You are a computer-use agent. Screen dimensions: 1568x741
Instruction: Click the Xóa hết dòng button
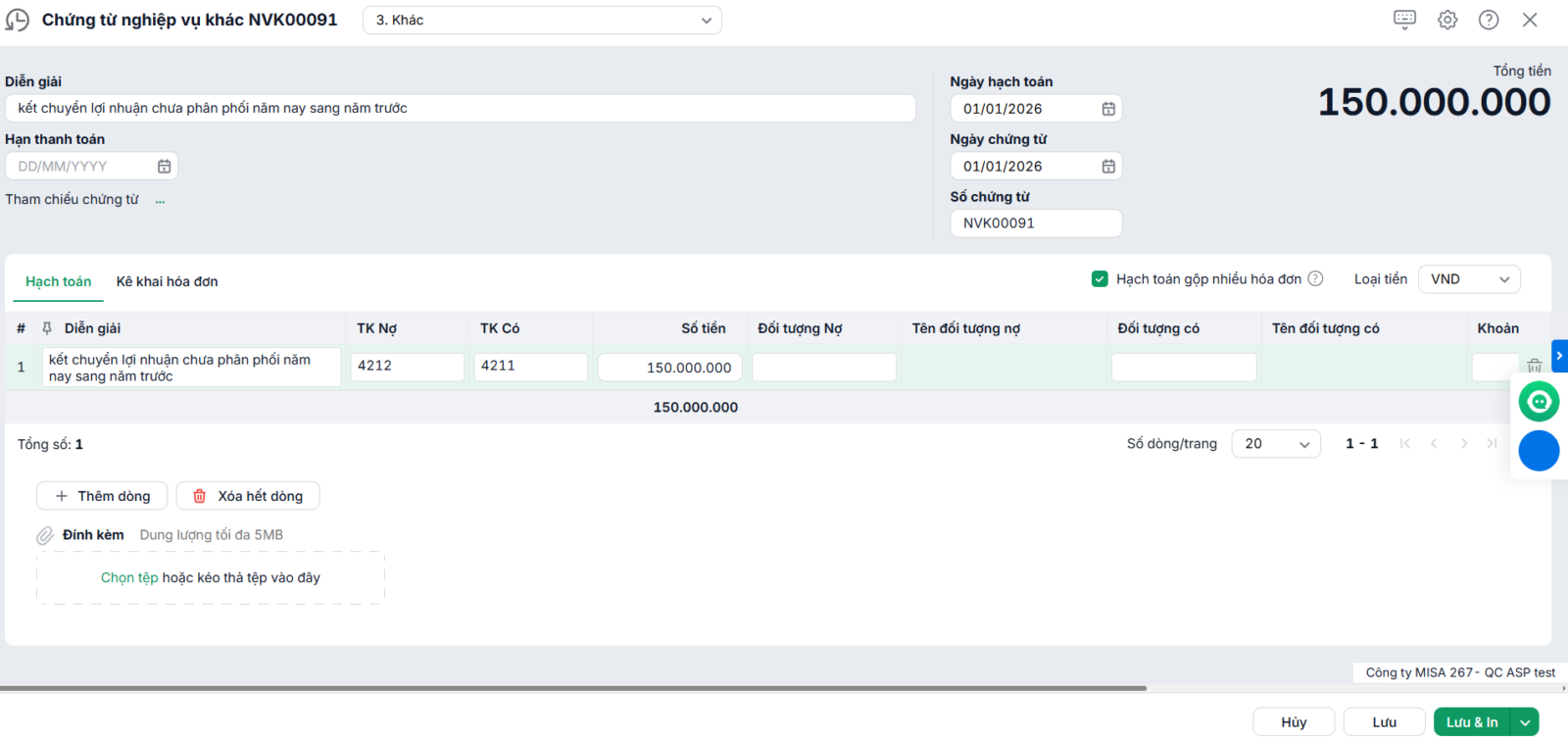coord(248,496)
